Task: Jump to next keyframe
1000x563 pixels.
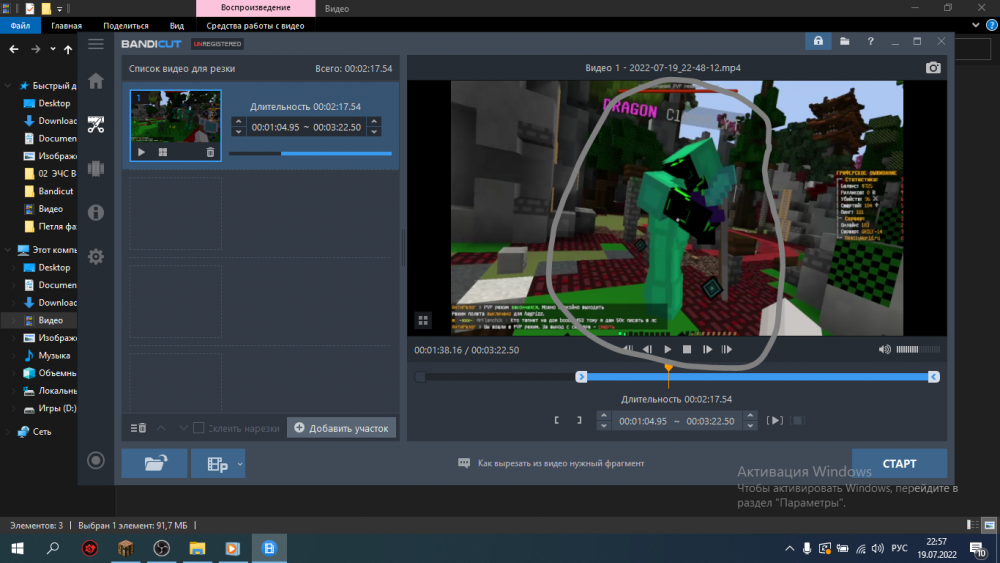Action: click(726, 349)
